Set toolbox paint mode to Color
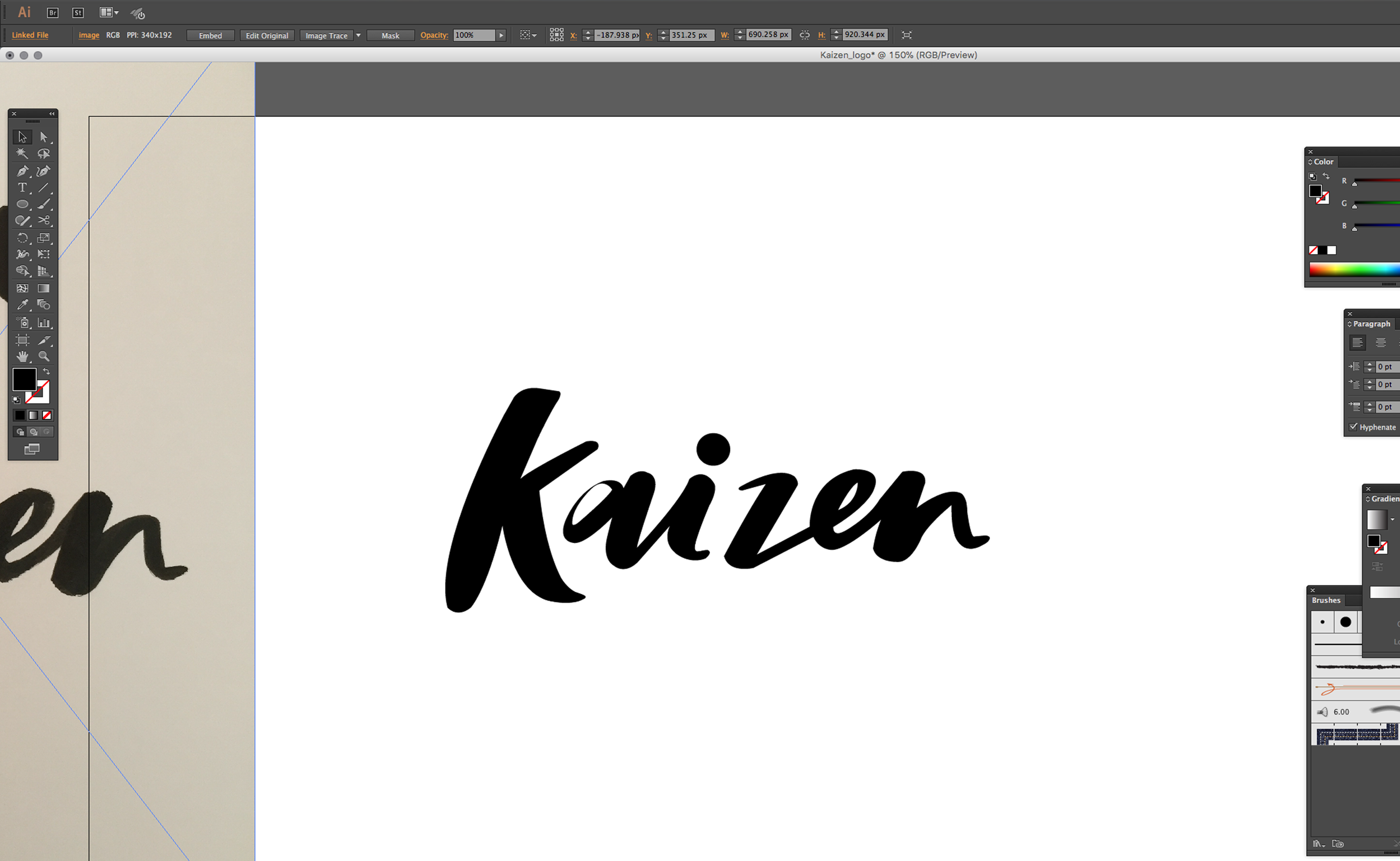The image size is (1400, 861). 20,415
